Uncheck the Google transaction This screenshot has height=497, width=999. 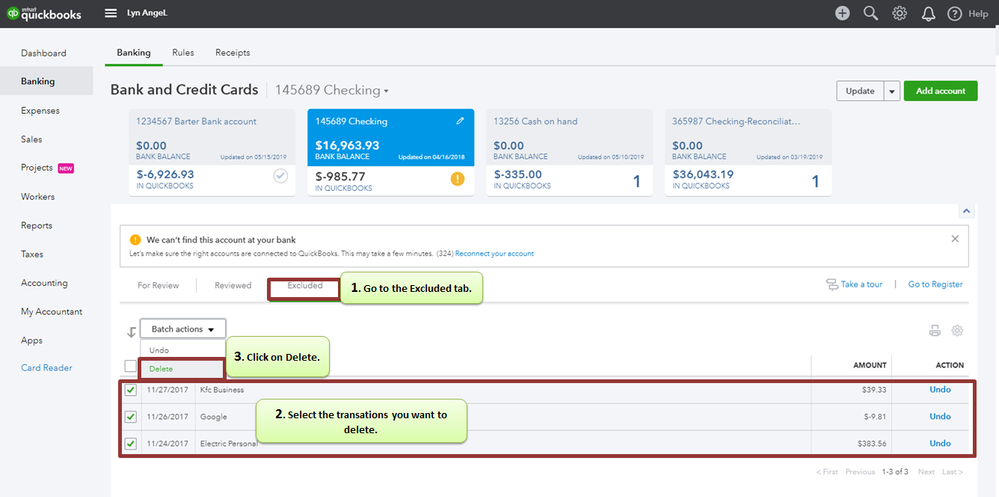130,417
